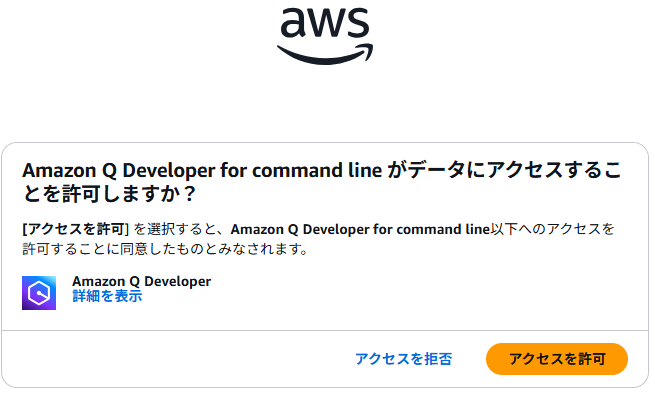Click the Amazon Q Developer app name label
The image size is (655, 393).
(x=142, y=281)
